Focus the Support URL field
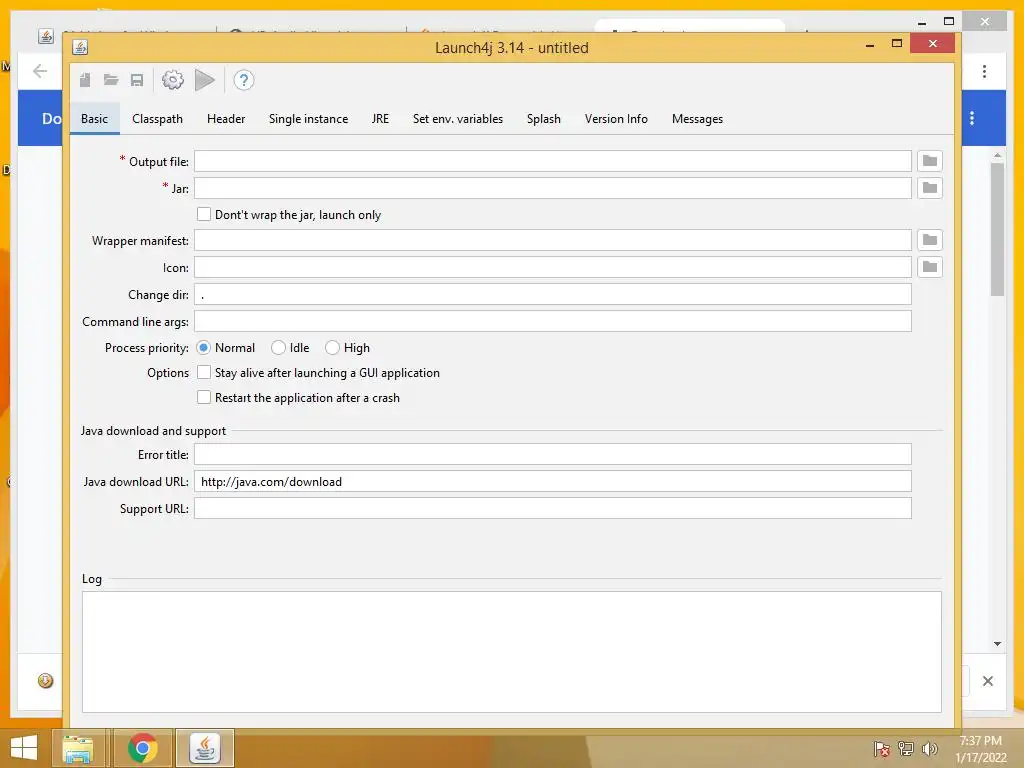The width and height of the screenshot is (1024, 768). click(x=552, y=508)
